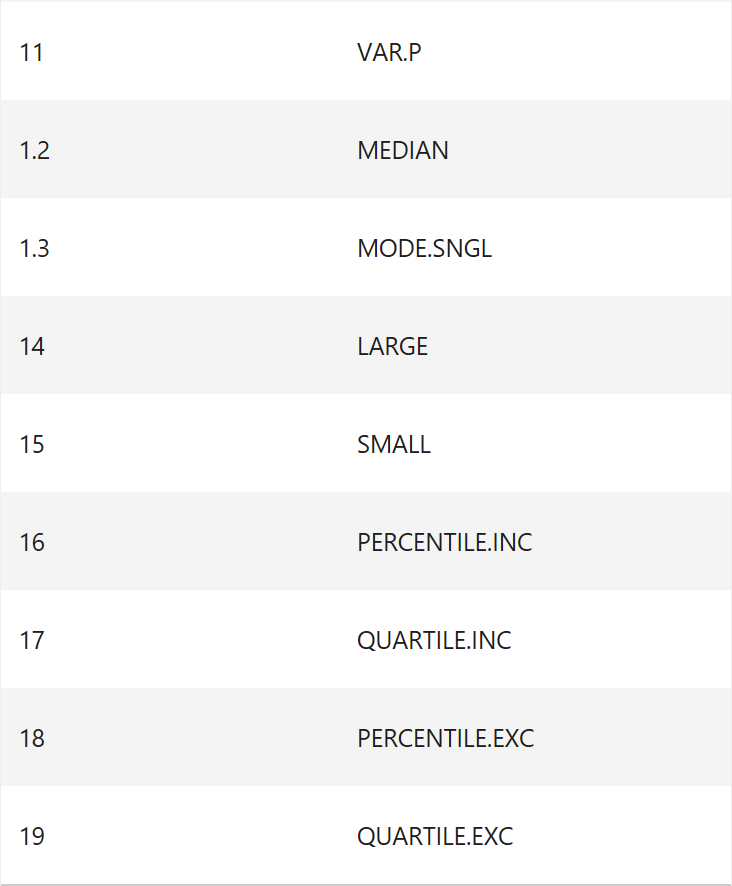Screen dimensions: 732x886
Task: Select the MEDIAN function cell
Action: (x=403, y=150)
